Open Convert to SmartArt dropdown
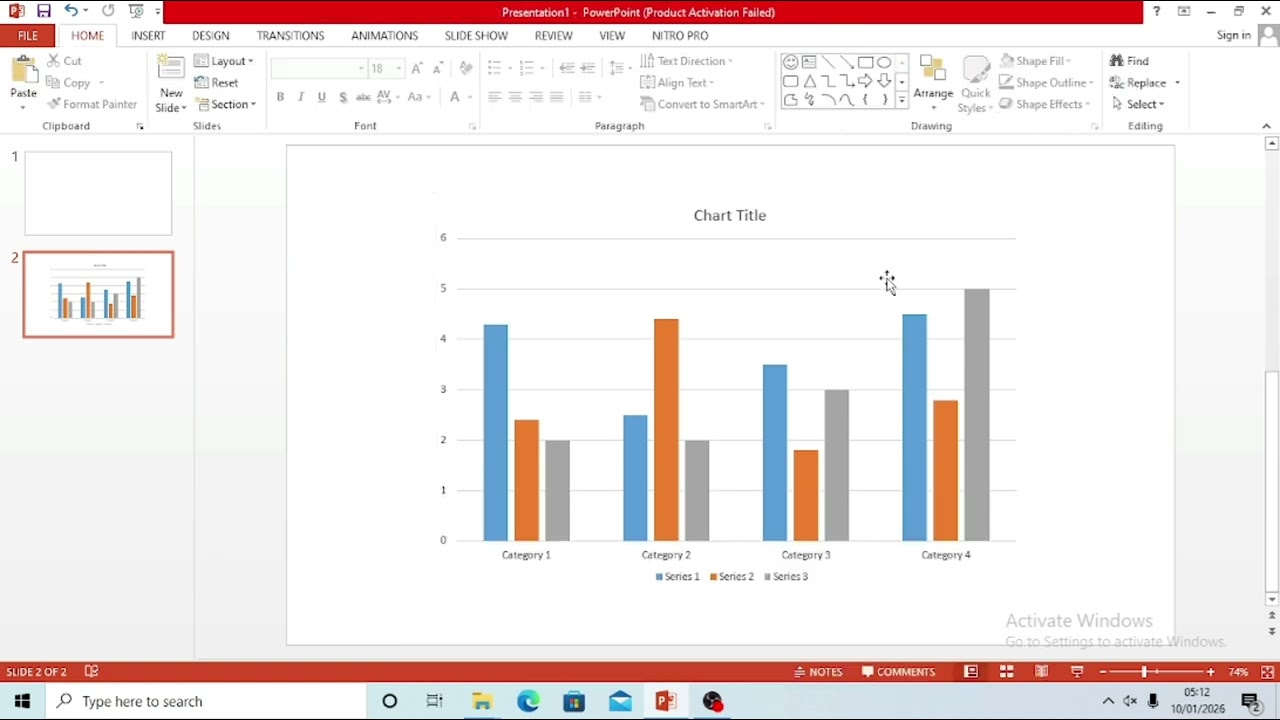The width and height of the screenshot is (1280, 720). 702,104
